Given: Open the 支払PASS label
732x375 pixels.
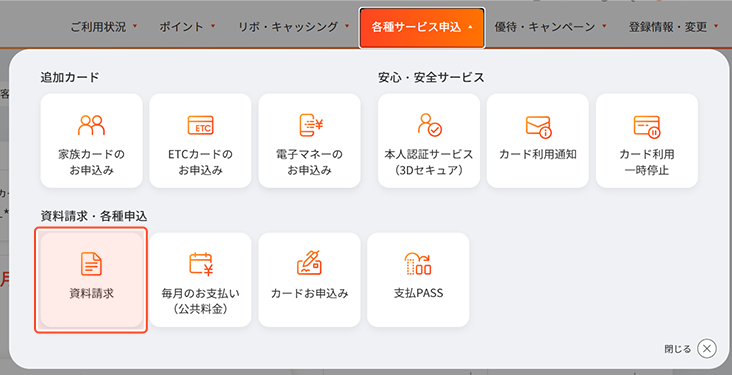Looking at the screenshot, I should pyautogui.click(x=418, y=293).
